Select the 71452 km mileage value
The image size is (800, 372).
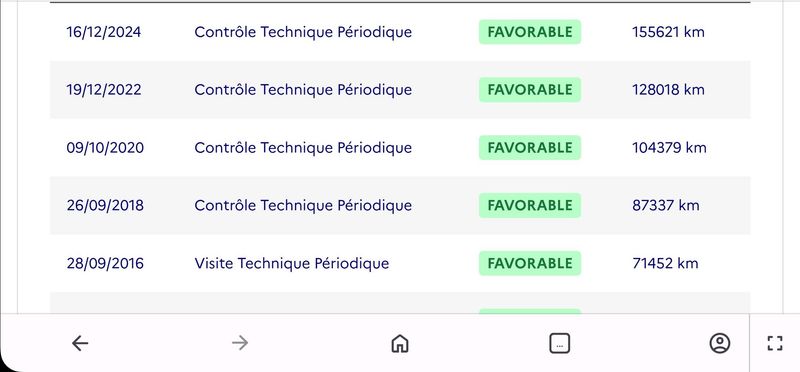click(665, 263)
